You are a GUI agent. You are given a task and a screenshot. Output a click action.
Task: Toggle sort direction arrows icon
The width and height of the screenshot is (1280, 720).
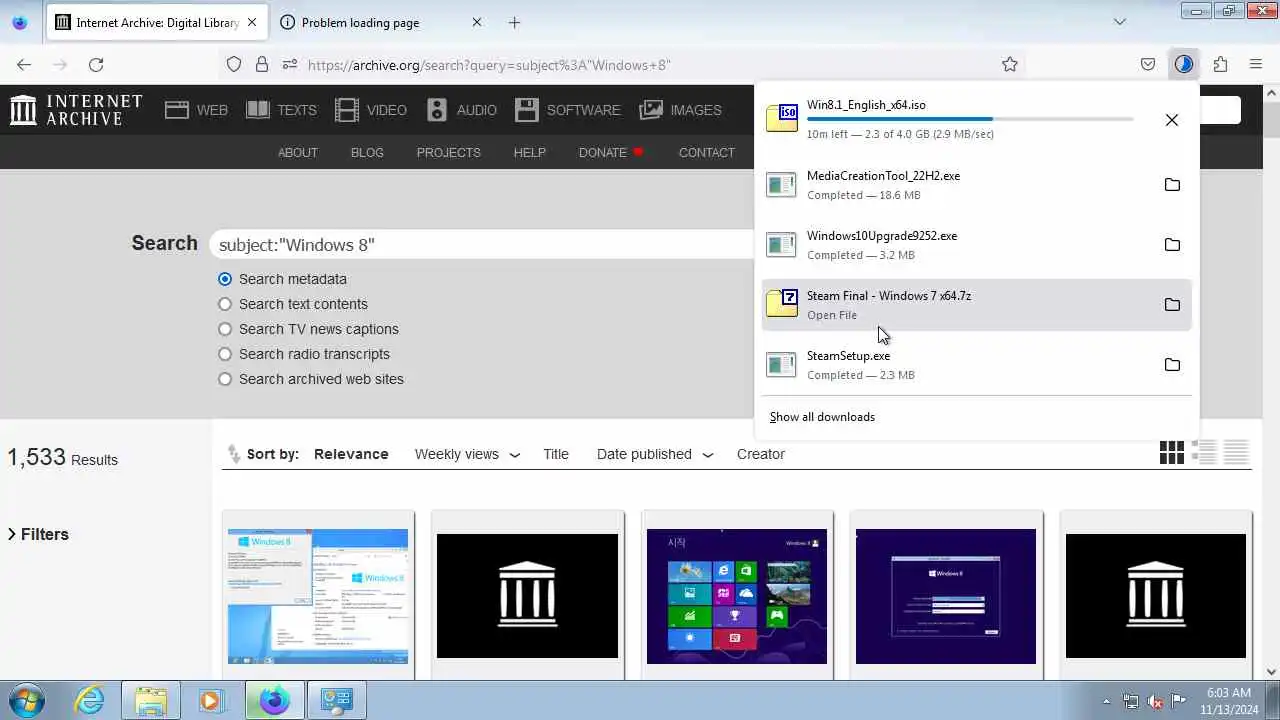(x=234, y=454)
